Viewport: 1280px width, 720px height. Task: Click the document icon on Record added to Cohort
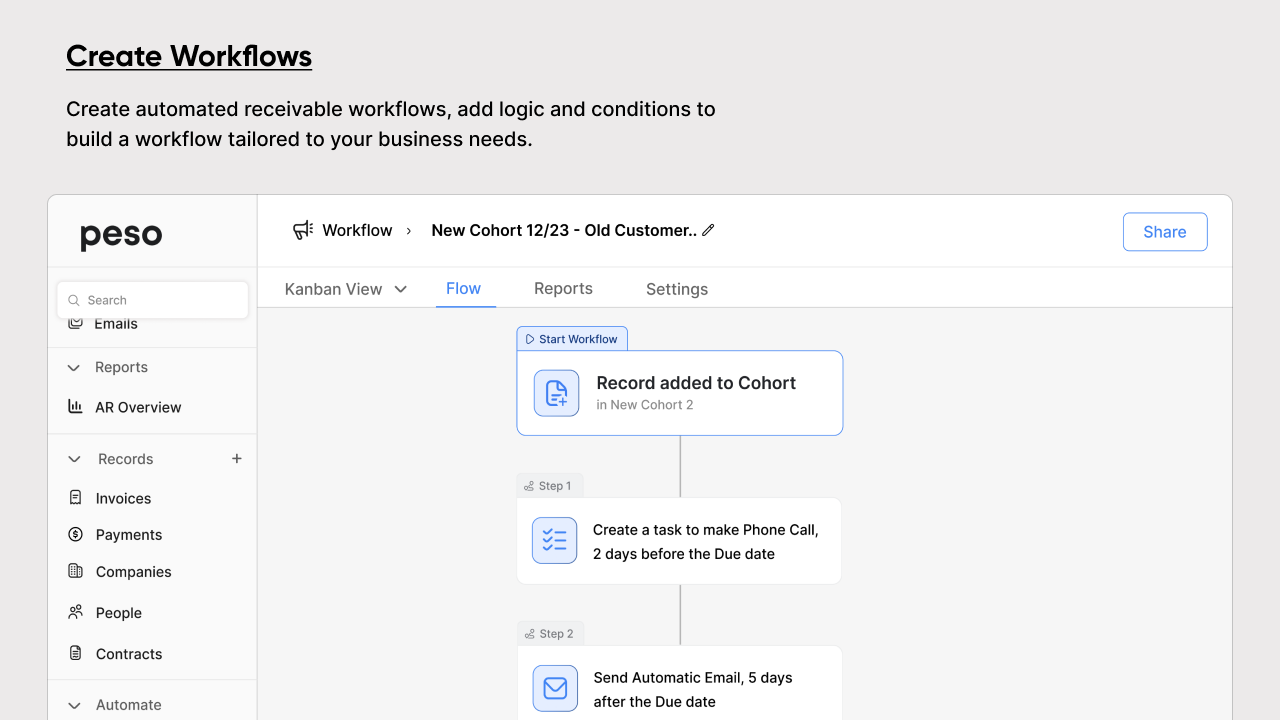[x=556, y=392]
